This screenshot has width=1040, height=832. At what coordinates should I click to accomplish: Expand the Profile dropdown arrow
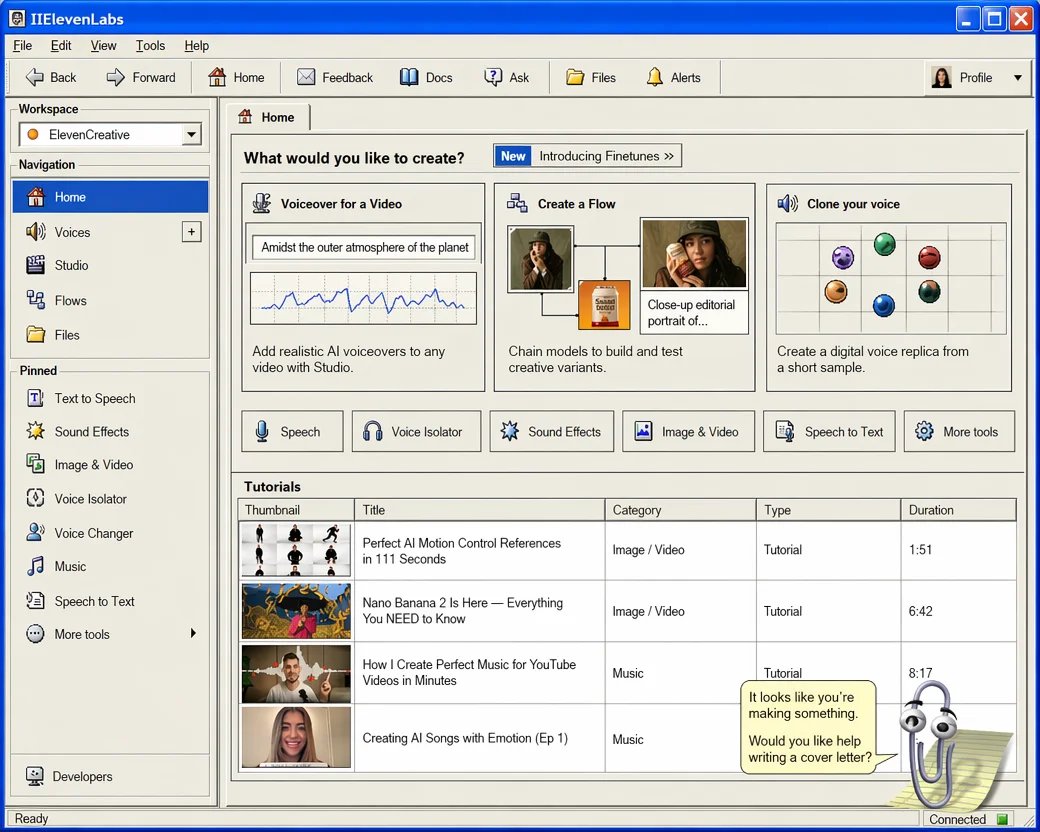[1018, 78]
